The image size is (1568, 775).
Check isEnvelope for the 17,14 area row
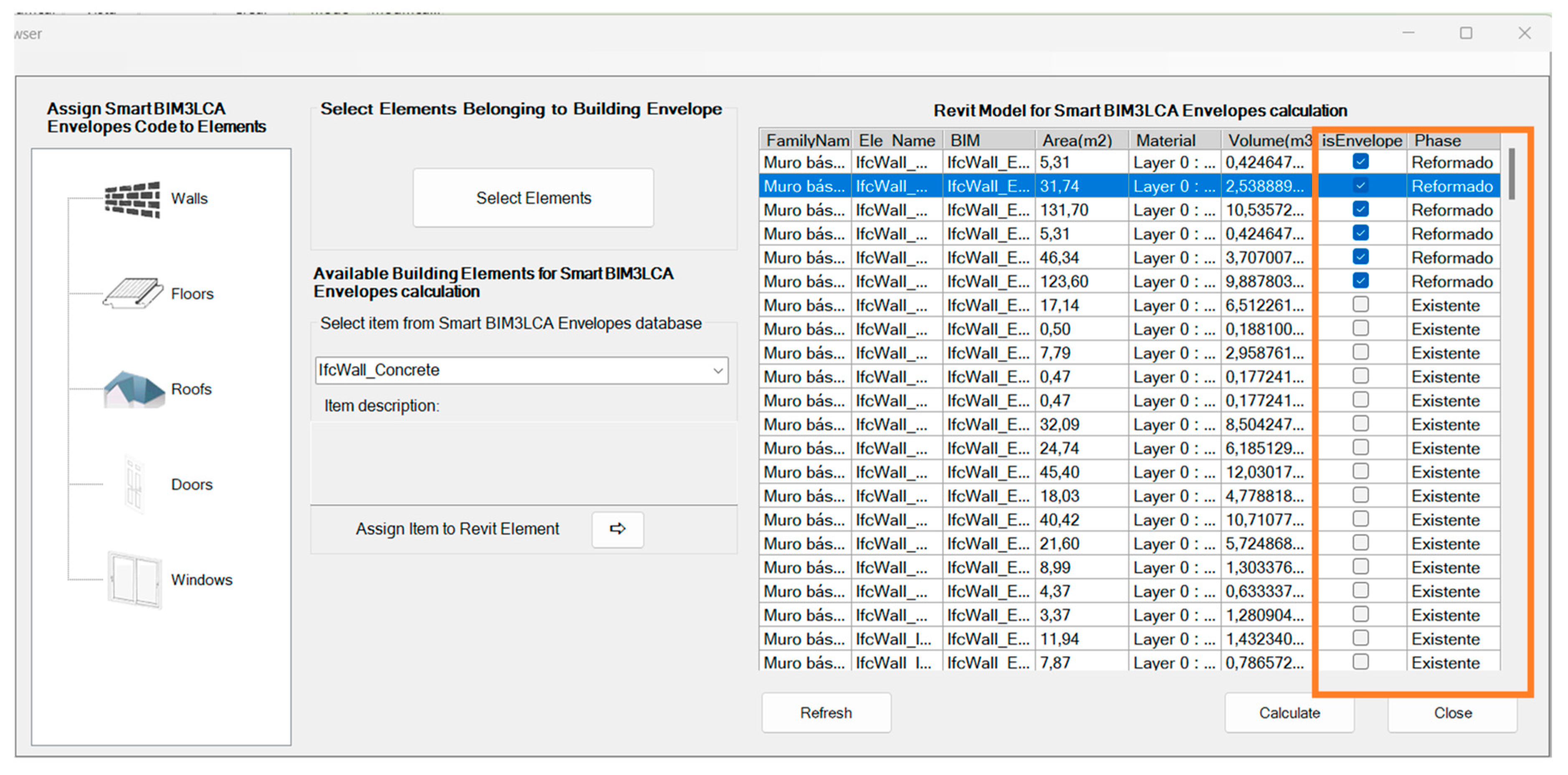(x=1360, y=304)
